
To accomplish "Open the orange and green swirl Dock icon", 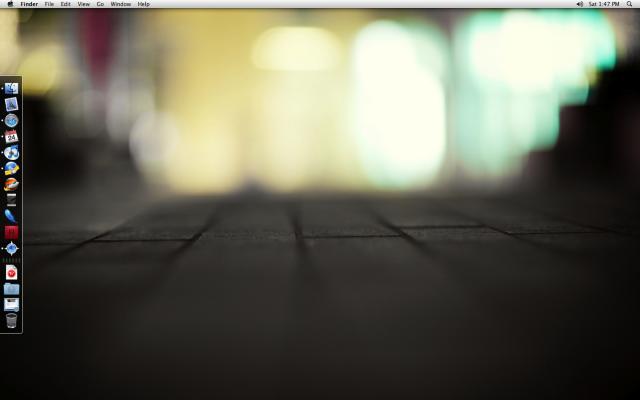I will point(11,184).
